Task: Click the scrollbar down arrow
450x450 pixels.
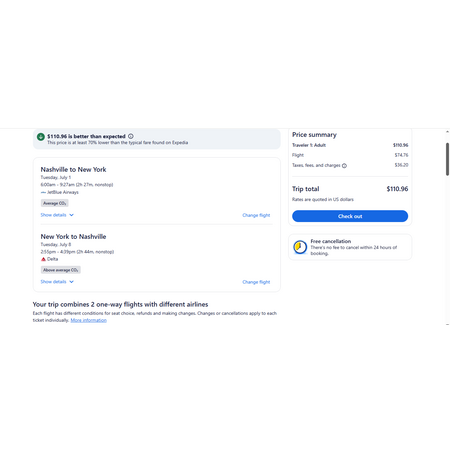Action: [x=447, y=324]
